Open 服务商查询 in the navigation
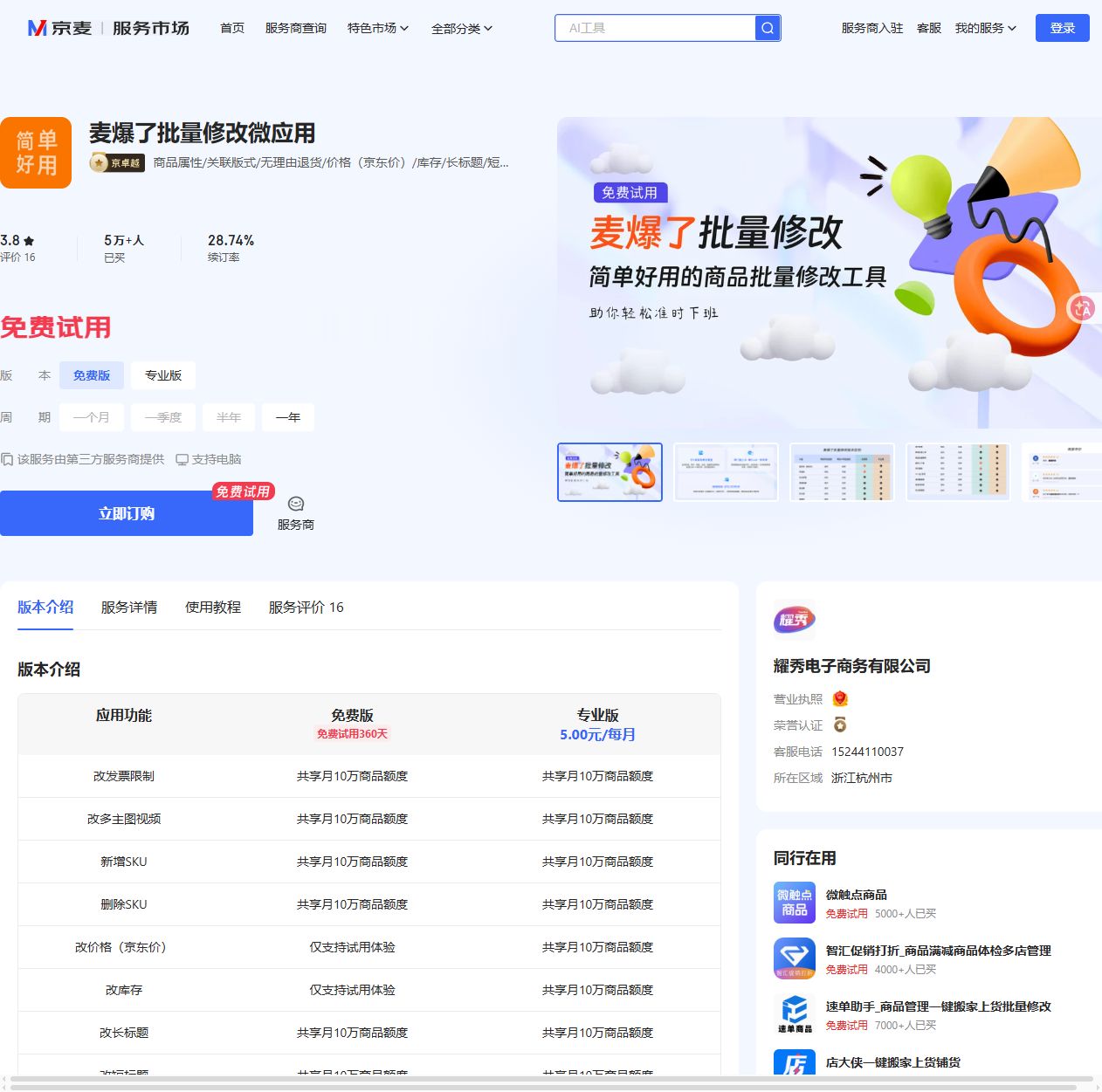The height and width of the screenshot is (1092, 1102). (296, 28)
